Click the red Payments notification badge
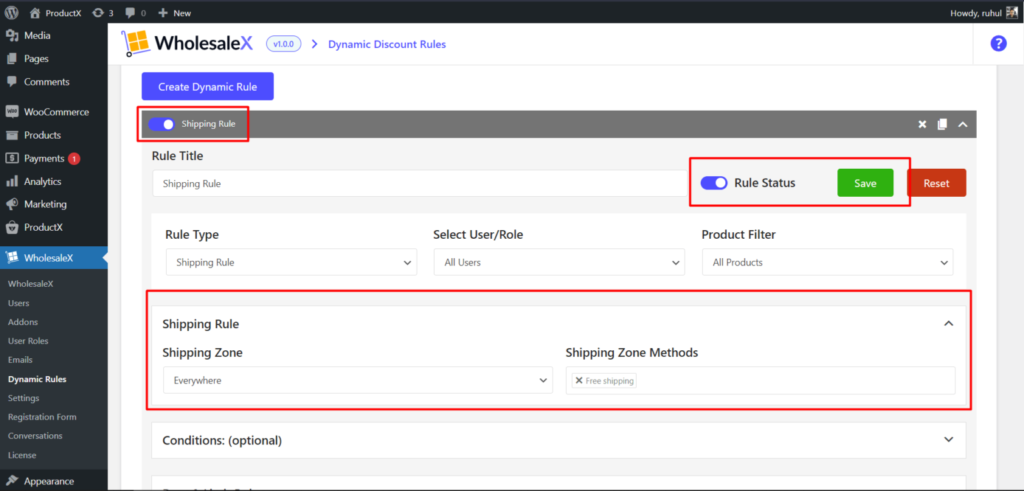The image size is (1024, 491). (74, 159)
